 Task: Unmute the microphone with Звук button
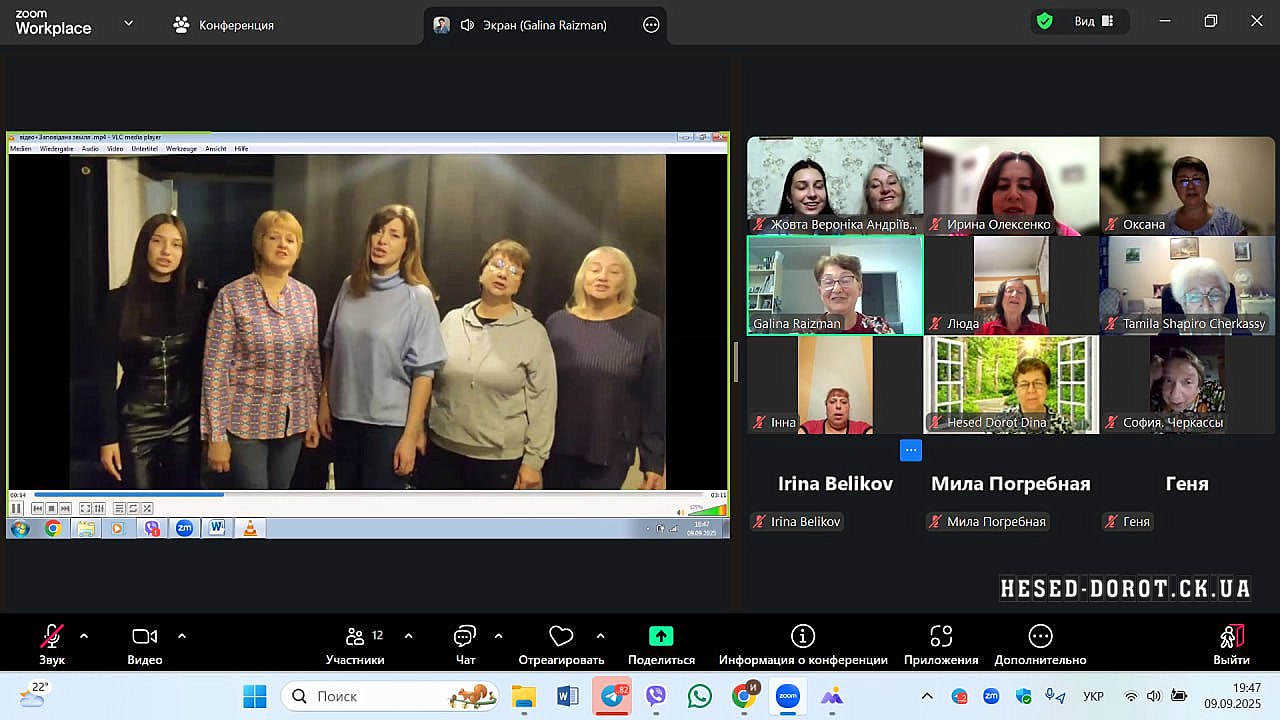point(52,637)
